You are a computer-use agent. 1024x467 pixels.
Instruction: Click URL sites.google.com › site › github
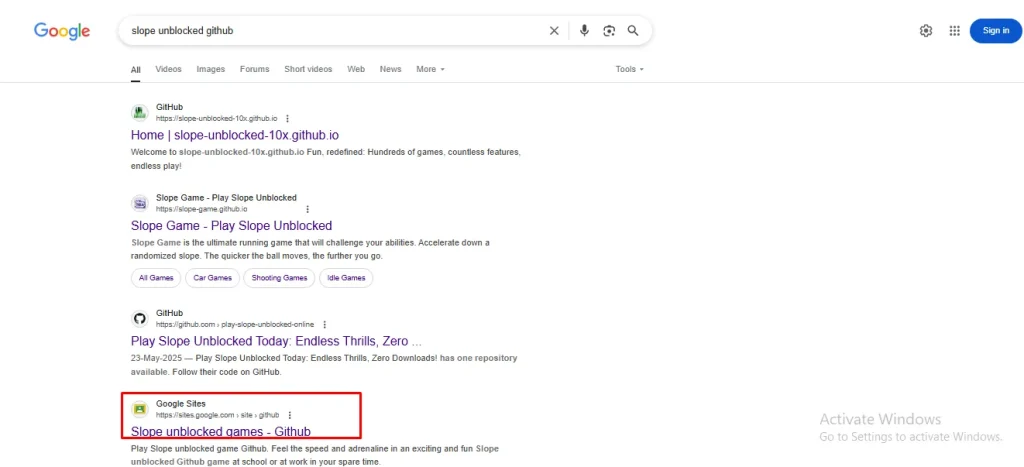(217, 415)
